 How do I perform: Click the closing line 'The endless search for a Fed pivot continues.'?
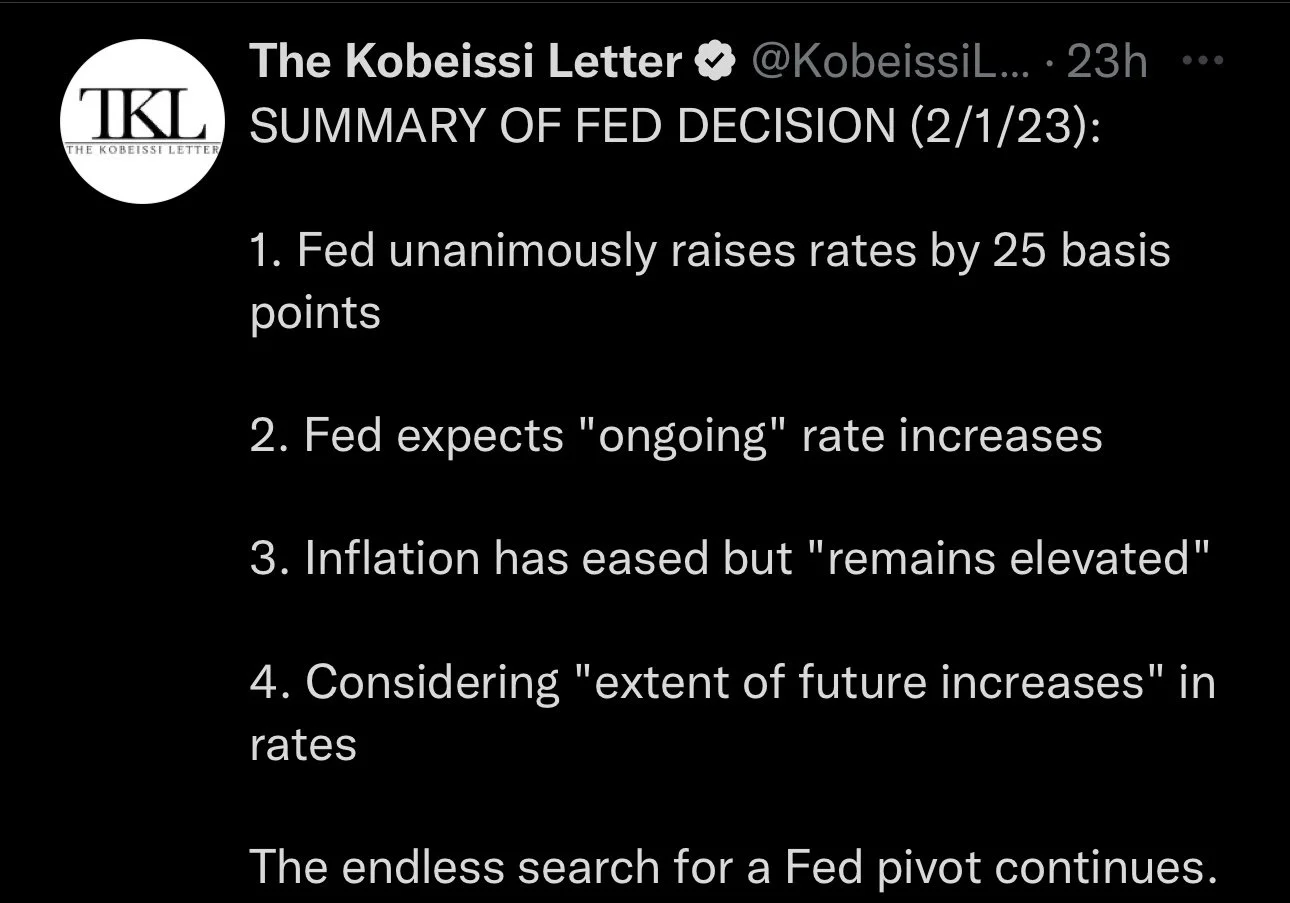[732, 866]
